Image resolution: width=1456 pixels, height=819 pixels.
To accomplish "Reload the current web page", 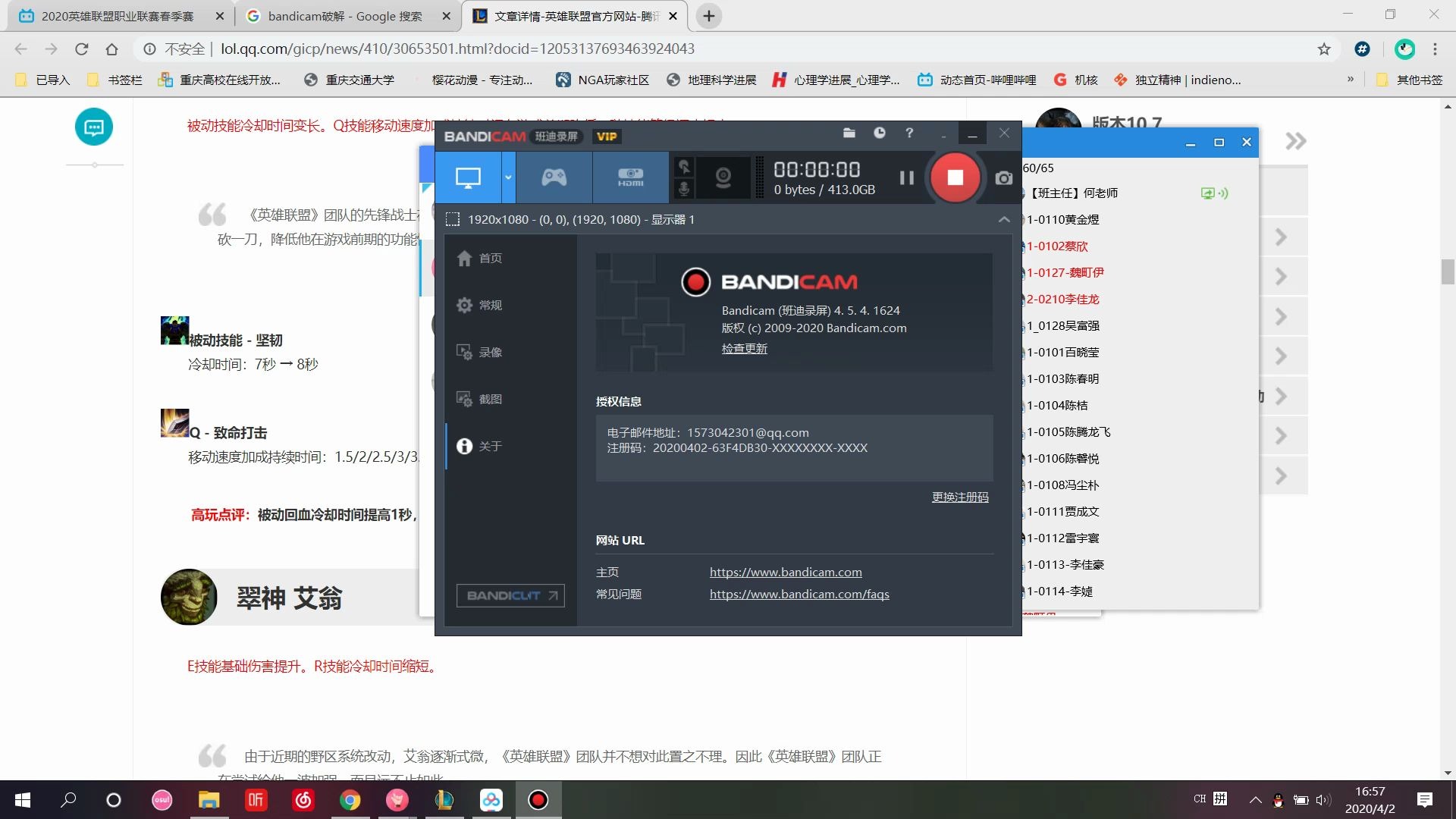I will click(x=81, y=49).
